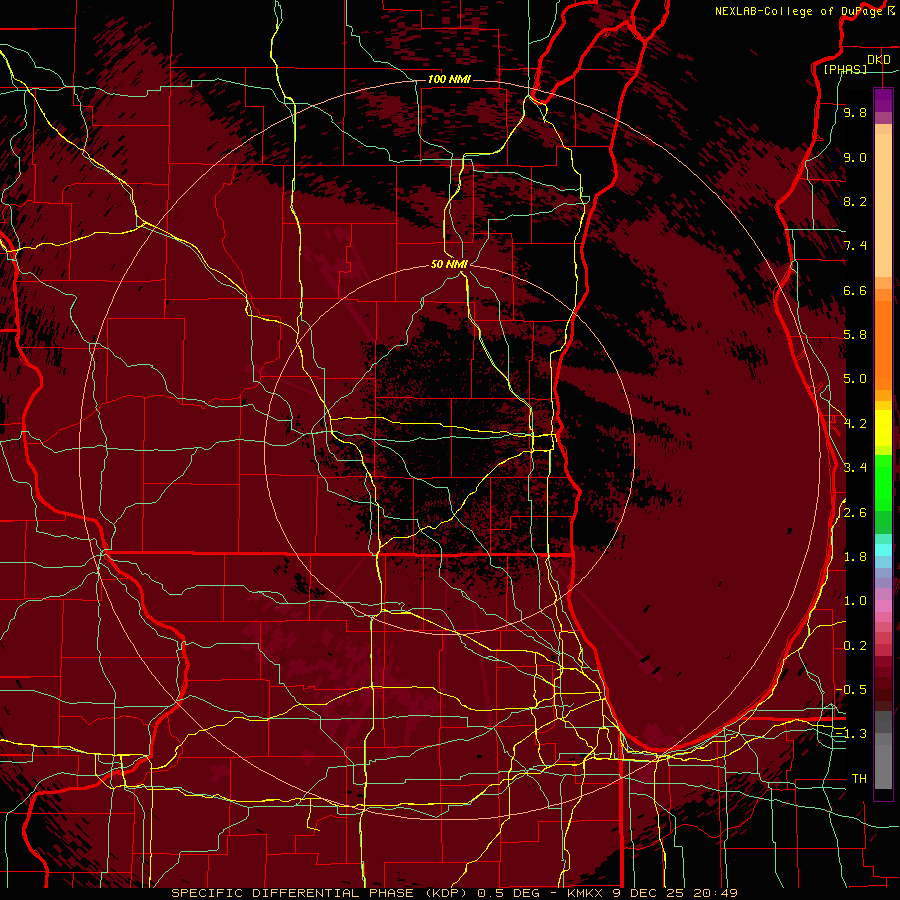Pick the bright green segment of the color bar

pos(883,482)
